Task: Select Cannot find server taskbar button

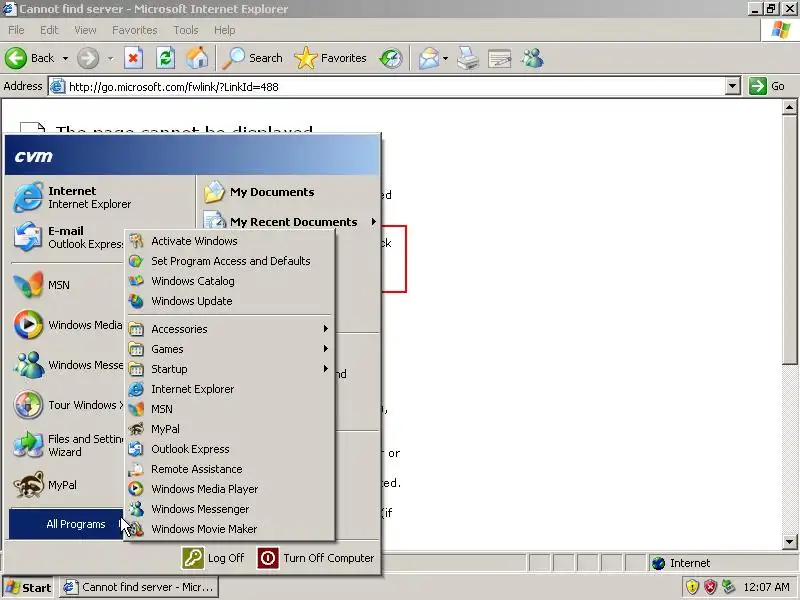Action: tap(139, 587)
